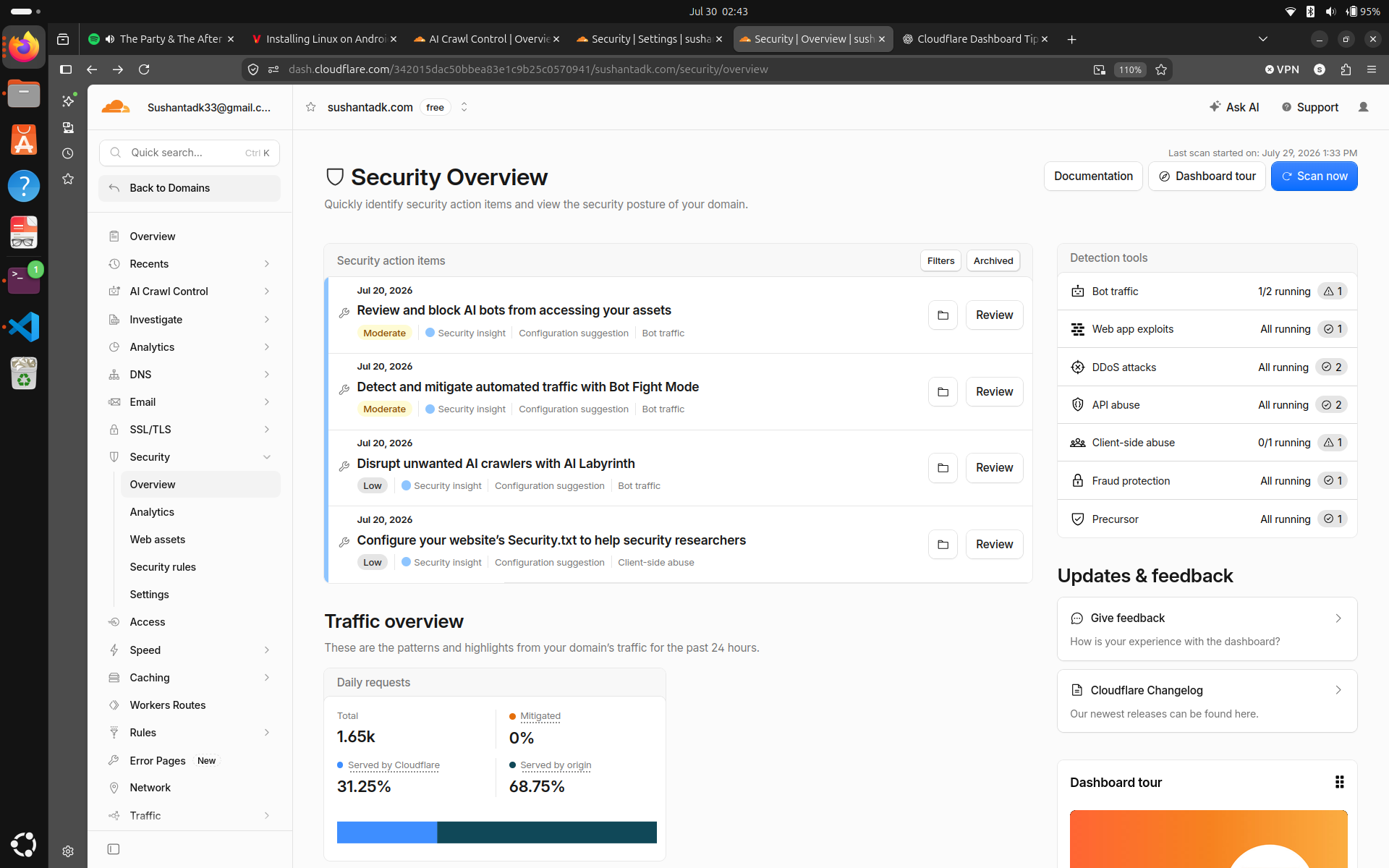Click the VPN button in toolbar
Viewport: 1389px width, 868px height.
1282,69
